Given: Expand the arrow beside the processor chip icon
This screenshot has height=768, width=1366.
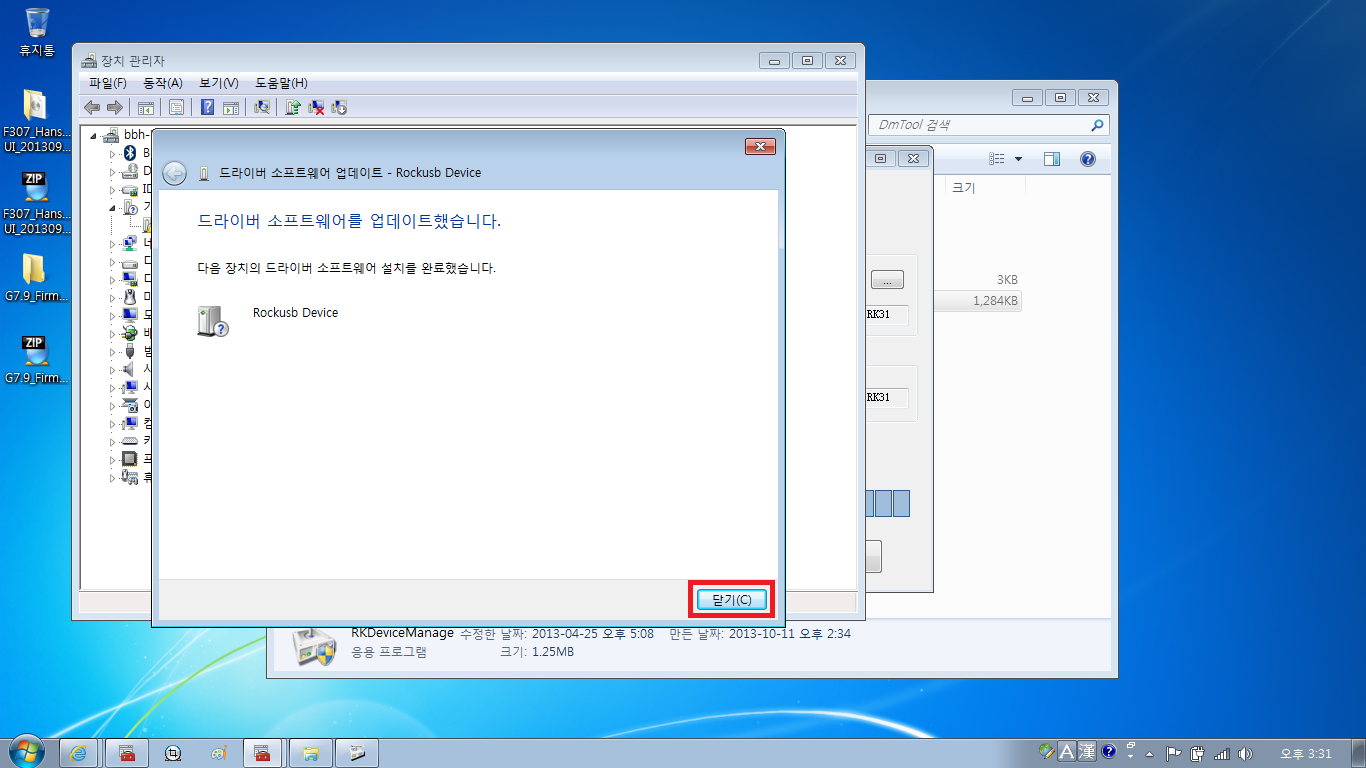Looking at the screenshot, I should (113, 459).
